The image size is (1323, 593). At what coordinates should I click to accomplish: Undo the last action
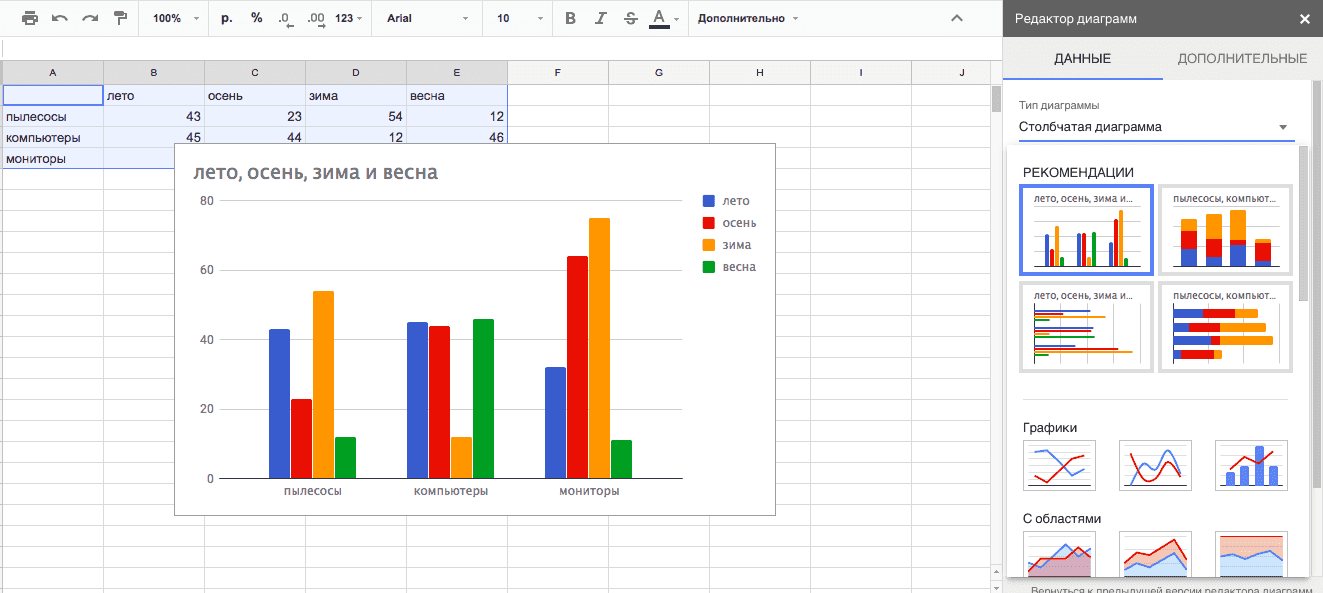click(60, 19)
